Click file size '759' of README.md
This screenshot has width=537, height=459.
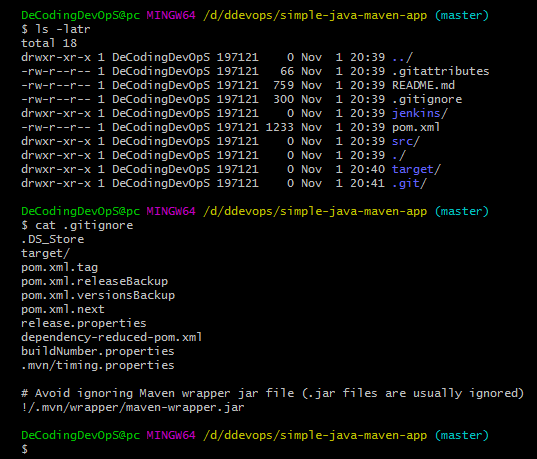[x=283, y=85]
